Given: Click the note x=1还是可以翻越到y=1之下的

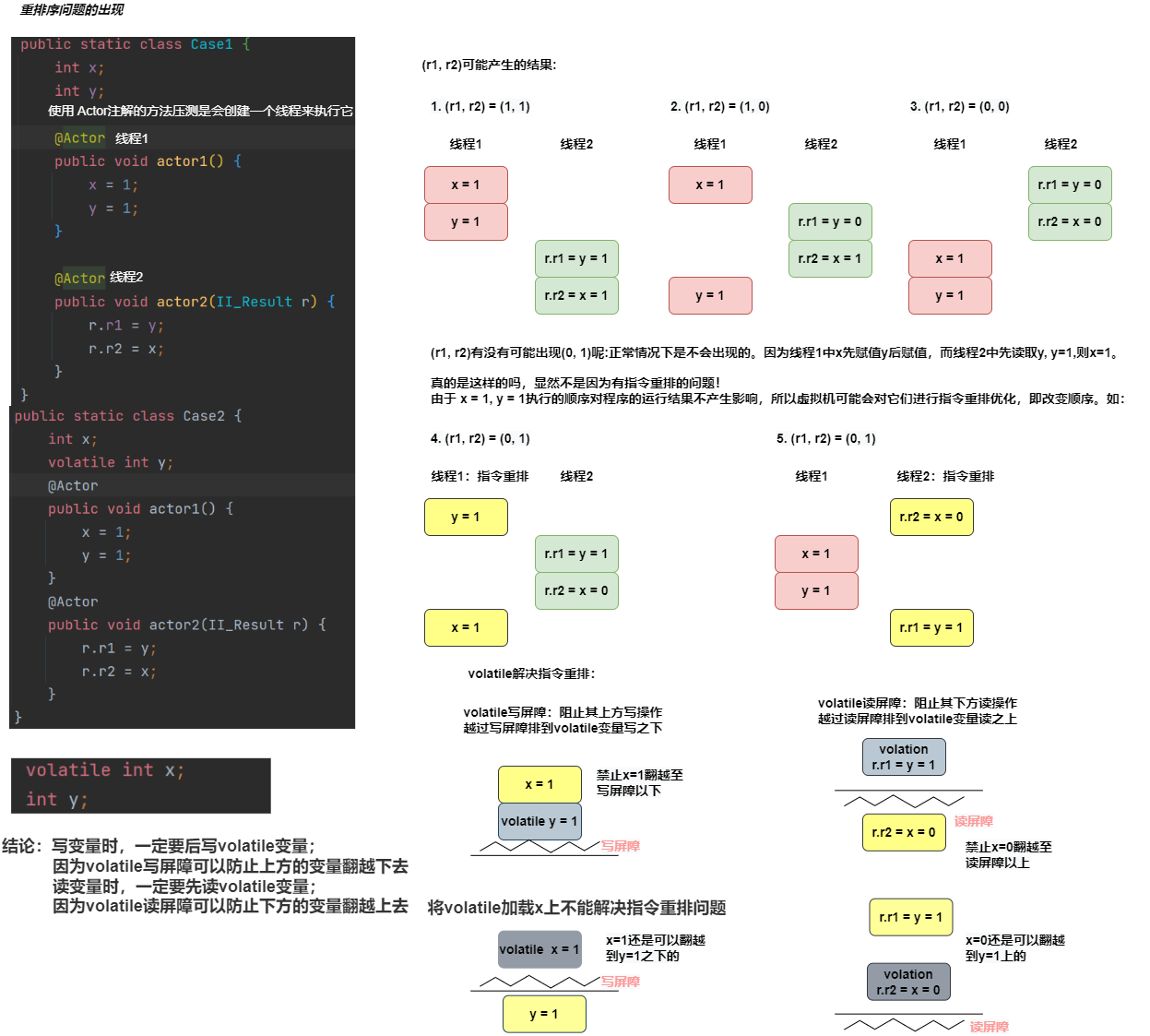Looking at the screenshot, I should (x=656, y=948).
